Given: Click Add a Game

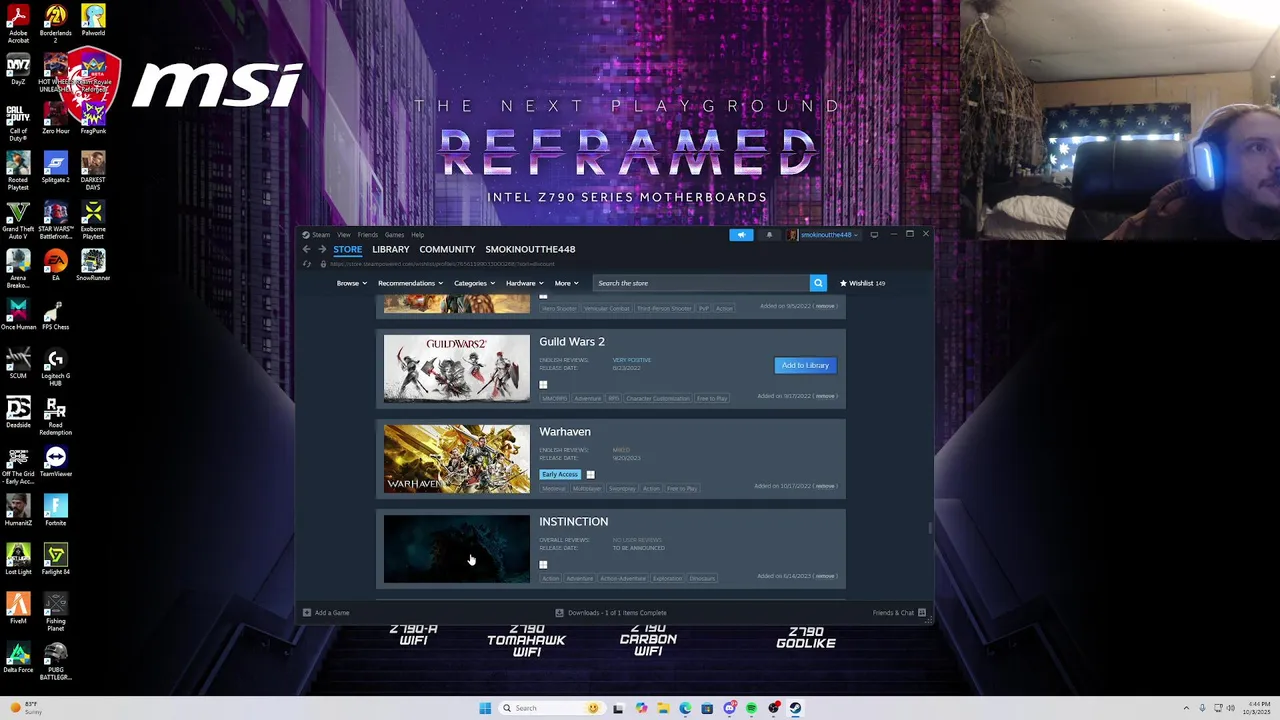Looking at the screenshot, I should pyautogui.click(x=326, y=613).
